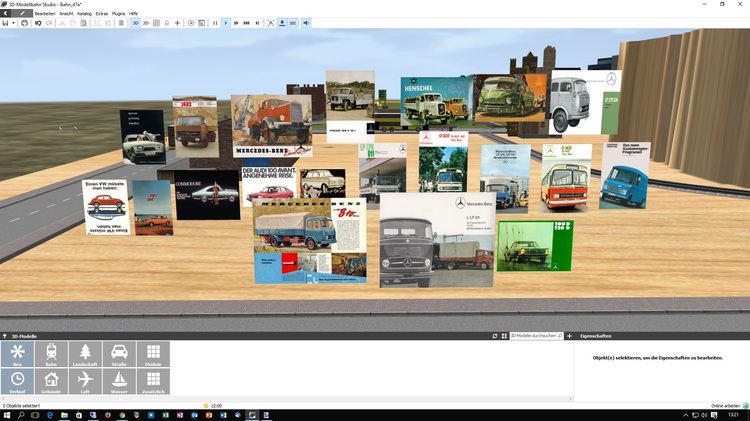Open Windows Start menu

pos(7,415)
